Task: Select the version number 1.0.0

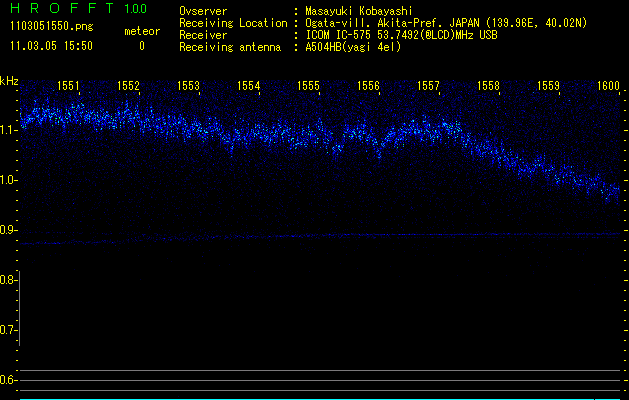Action: tap(135, 9)
